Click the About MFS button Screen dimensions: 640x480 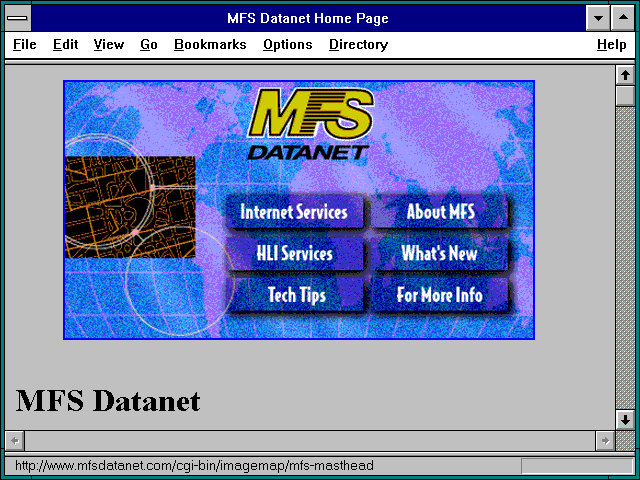[x=440, y=211]
